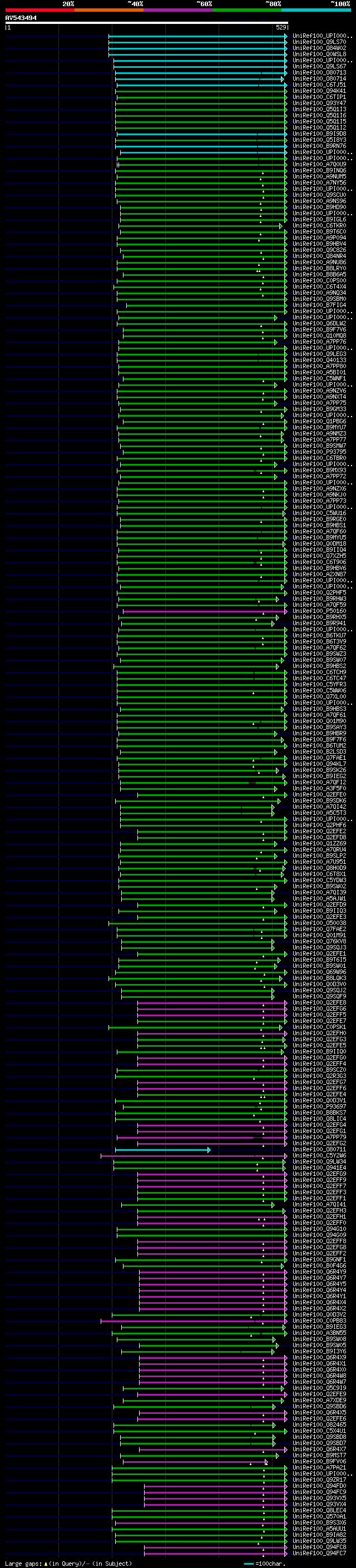Select the UniRef100_C6TKR0 label
The image size is (356, 1568).
(x=319, y=226)
